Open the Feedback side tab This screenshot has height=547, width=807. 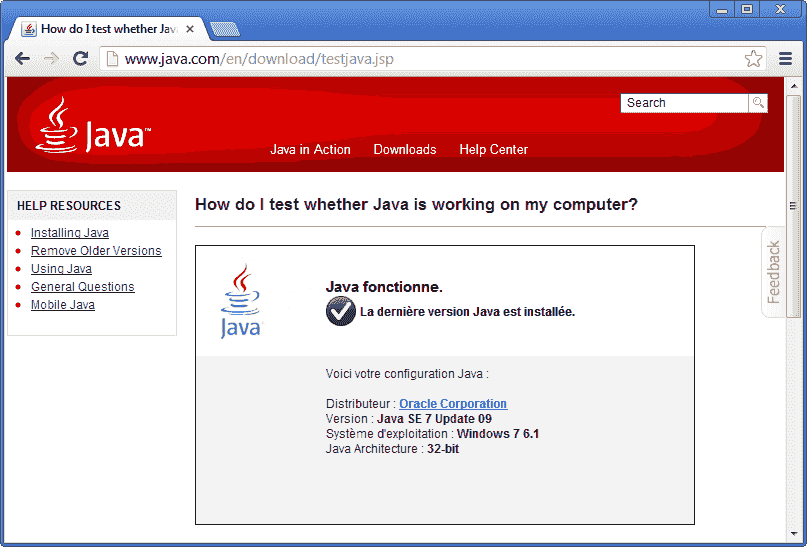[x=773, y=272]
